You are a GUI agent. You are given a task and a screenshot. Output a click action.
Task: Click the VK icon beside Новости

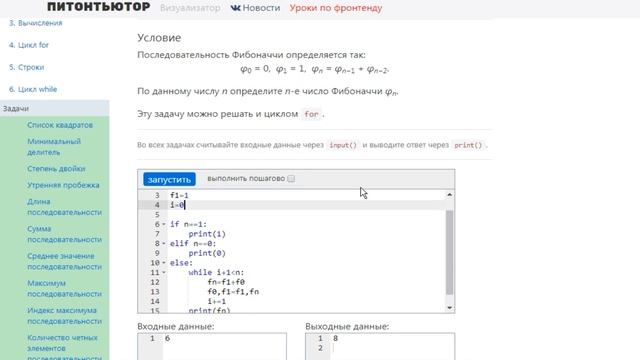pos(235,8)
